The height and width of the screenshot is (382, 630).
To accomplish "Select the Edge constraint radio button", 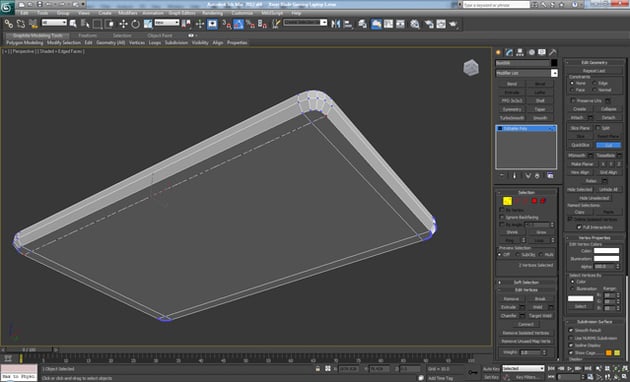I will pyautogui.click(x=595, y=83).
